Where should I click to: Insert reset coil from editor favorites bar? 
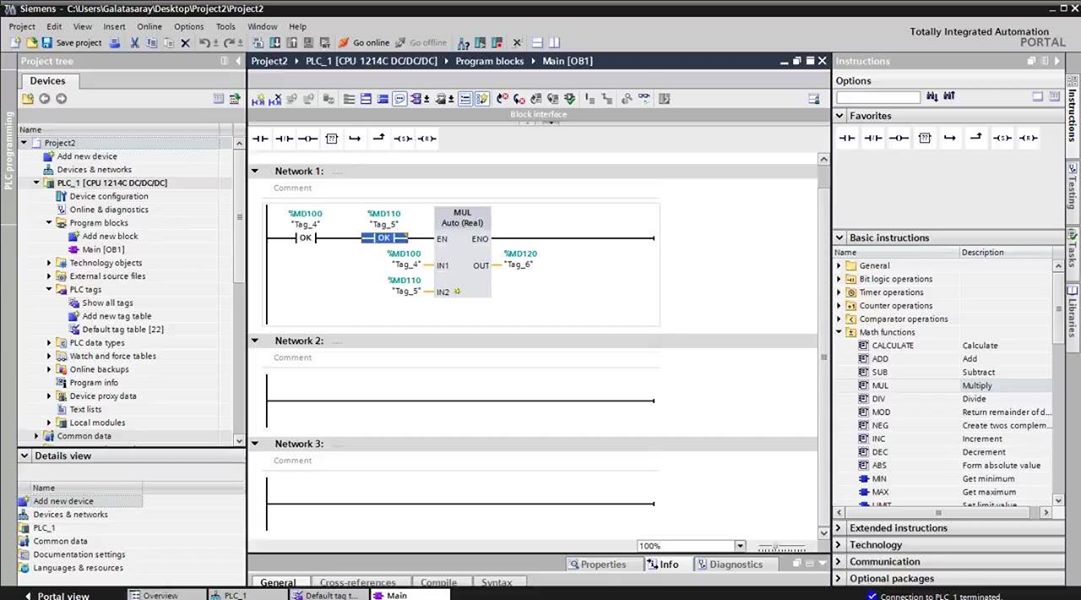427,139
